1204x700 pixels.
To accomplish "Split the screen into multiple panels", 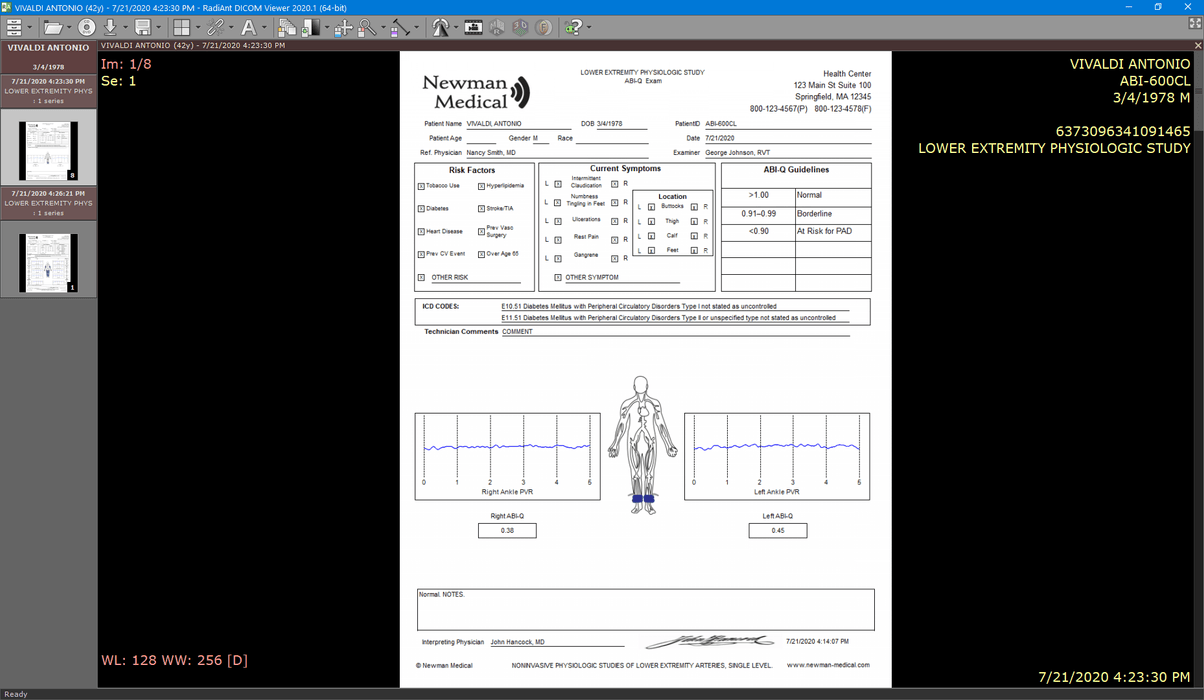I will pyautogui.click(x=181, y=27).
